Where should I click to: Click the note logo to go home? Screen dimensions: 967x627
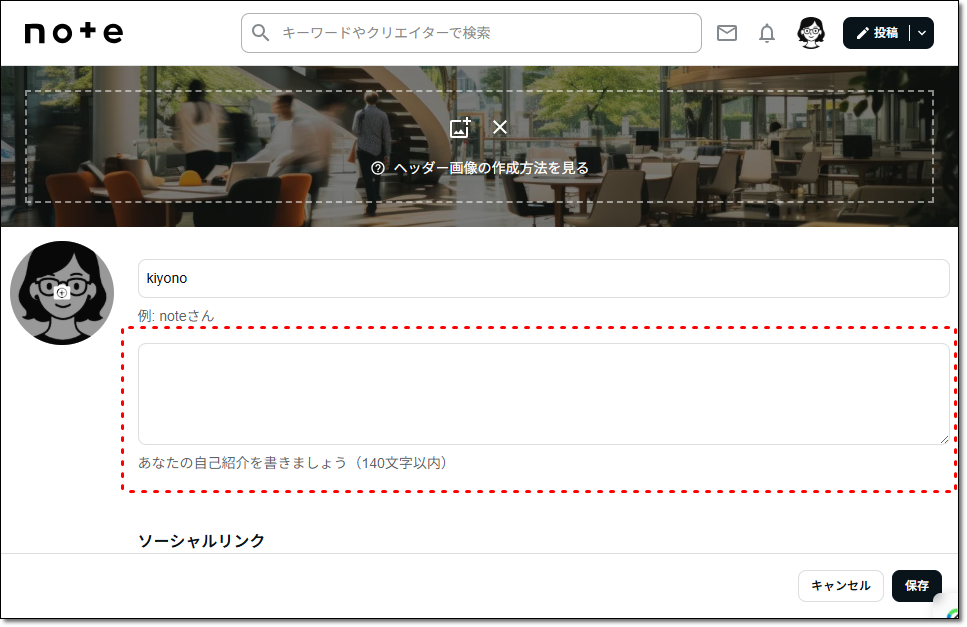(72, 32)
